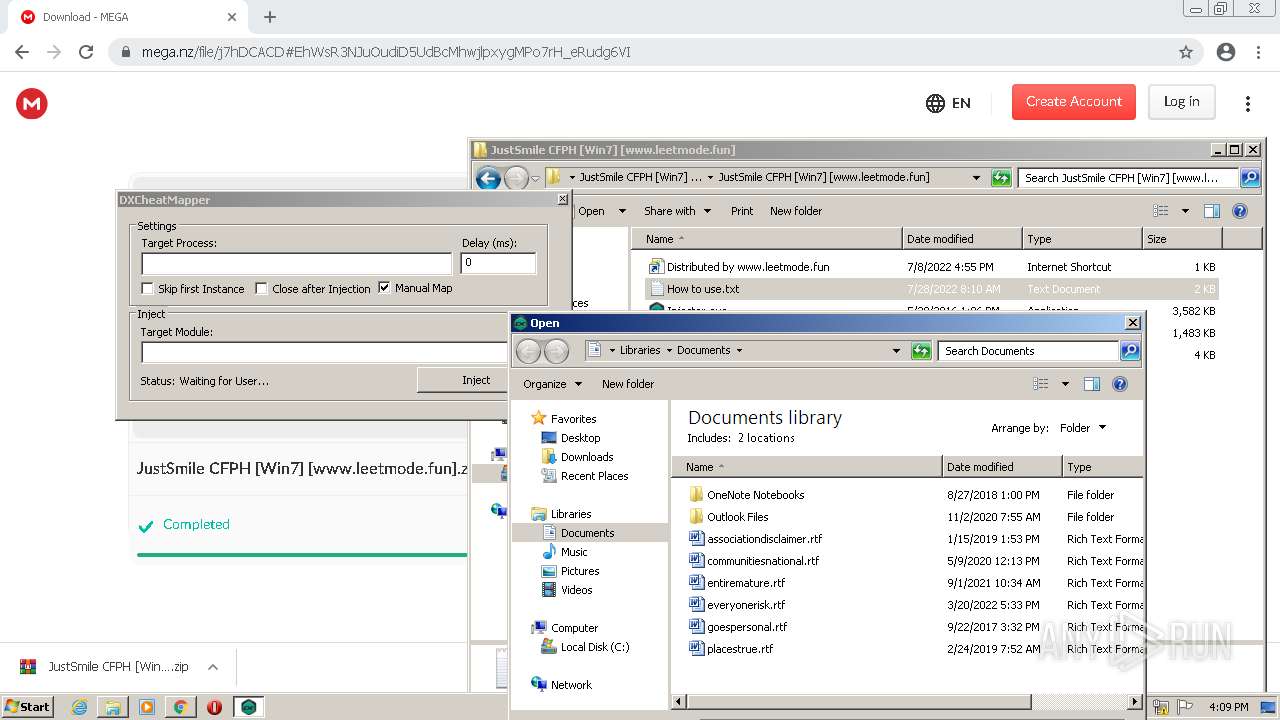Launch Internet Explorer from taskbar
The width and height of the screenshot is (1280, 720).
[80, 707]
